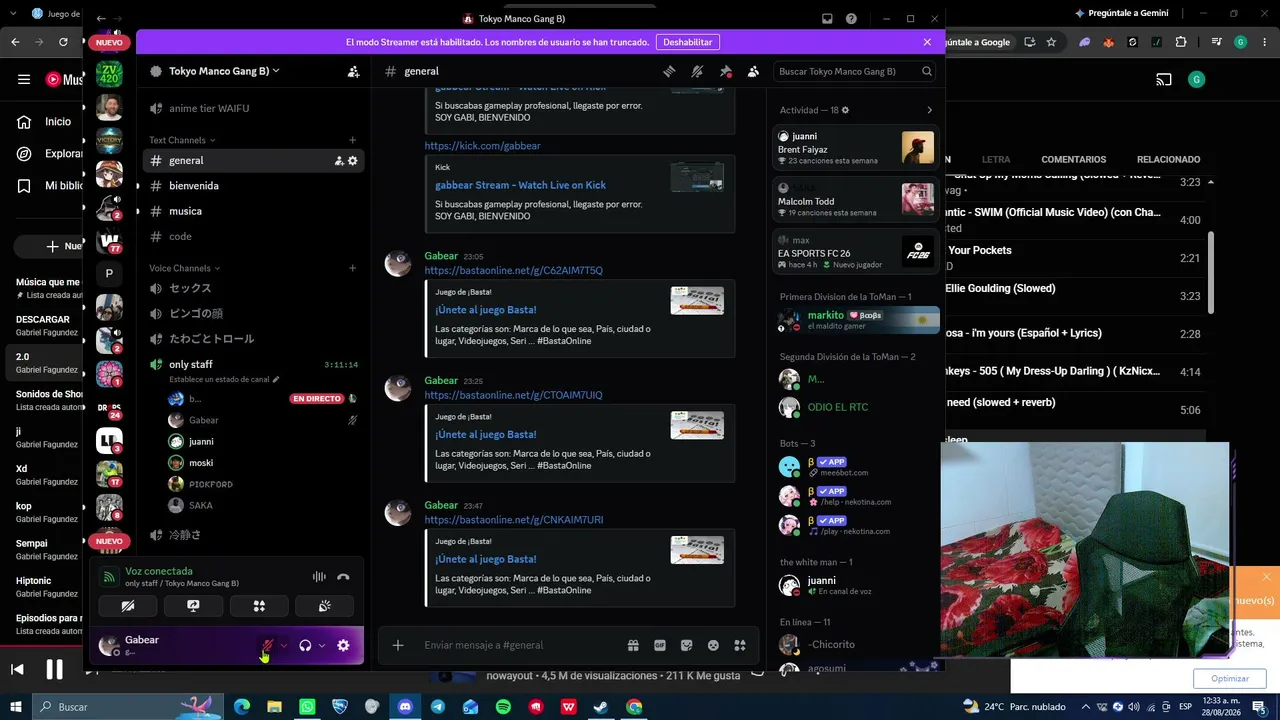Expand output device options arrow beside headphones
This screenshot has width=1280, height=720.
322,646
